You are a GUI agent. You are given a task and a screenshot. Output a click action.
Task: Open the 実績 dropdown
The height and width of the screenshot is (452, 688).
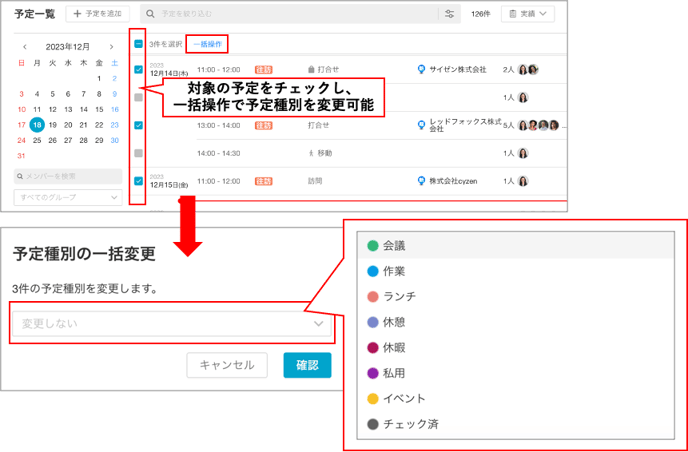click(528, 14)
